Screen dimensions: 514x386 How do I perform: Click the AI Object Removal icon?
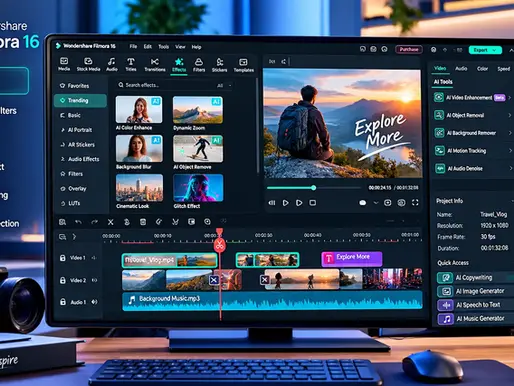pyautogui.click(x=439, y=115)
